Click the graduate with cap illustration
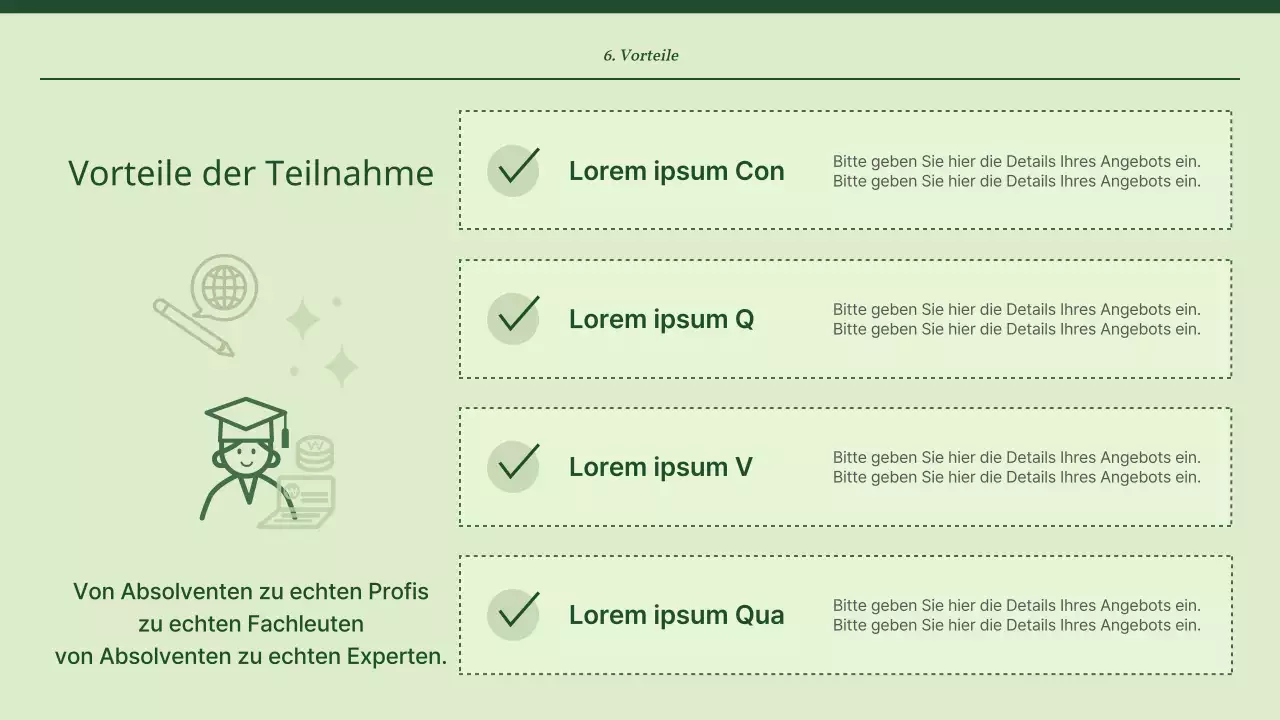Viewport: 1280px width, 720px height. click(243, 456)
